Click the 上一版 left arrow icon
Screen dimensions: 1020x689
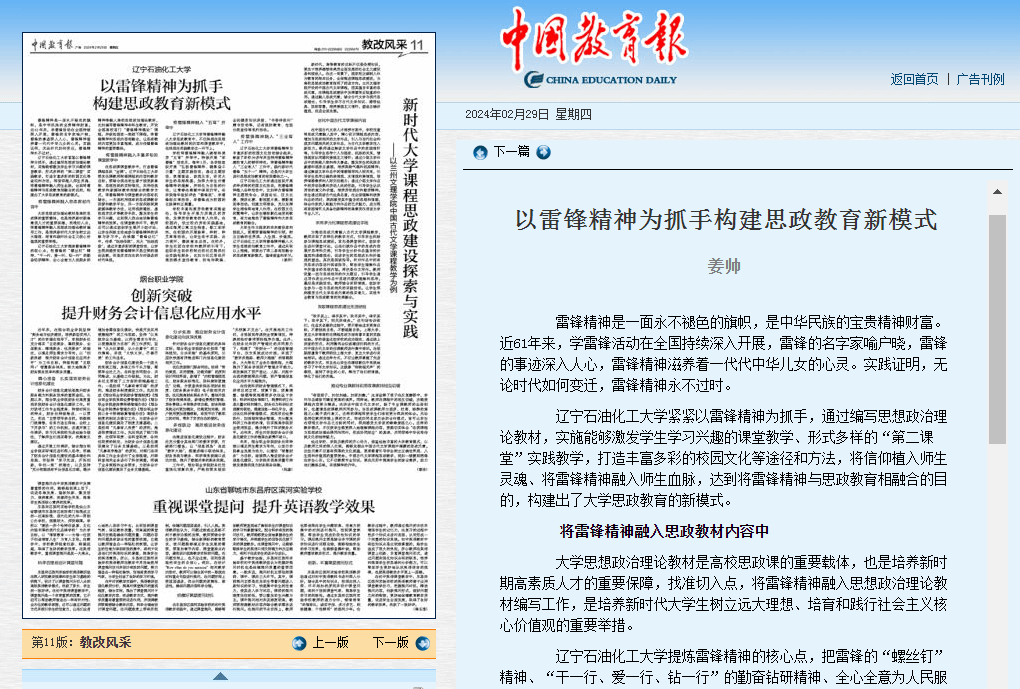click(298, 643)
